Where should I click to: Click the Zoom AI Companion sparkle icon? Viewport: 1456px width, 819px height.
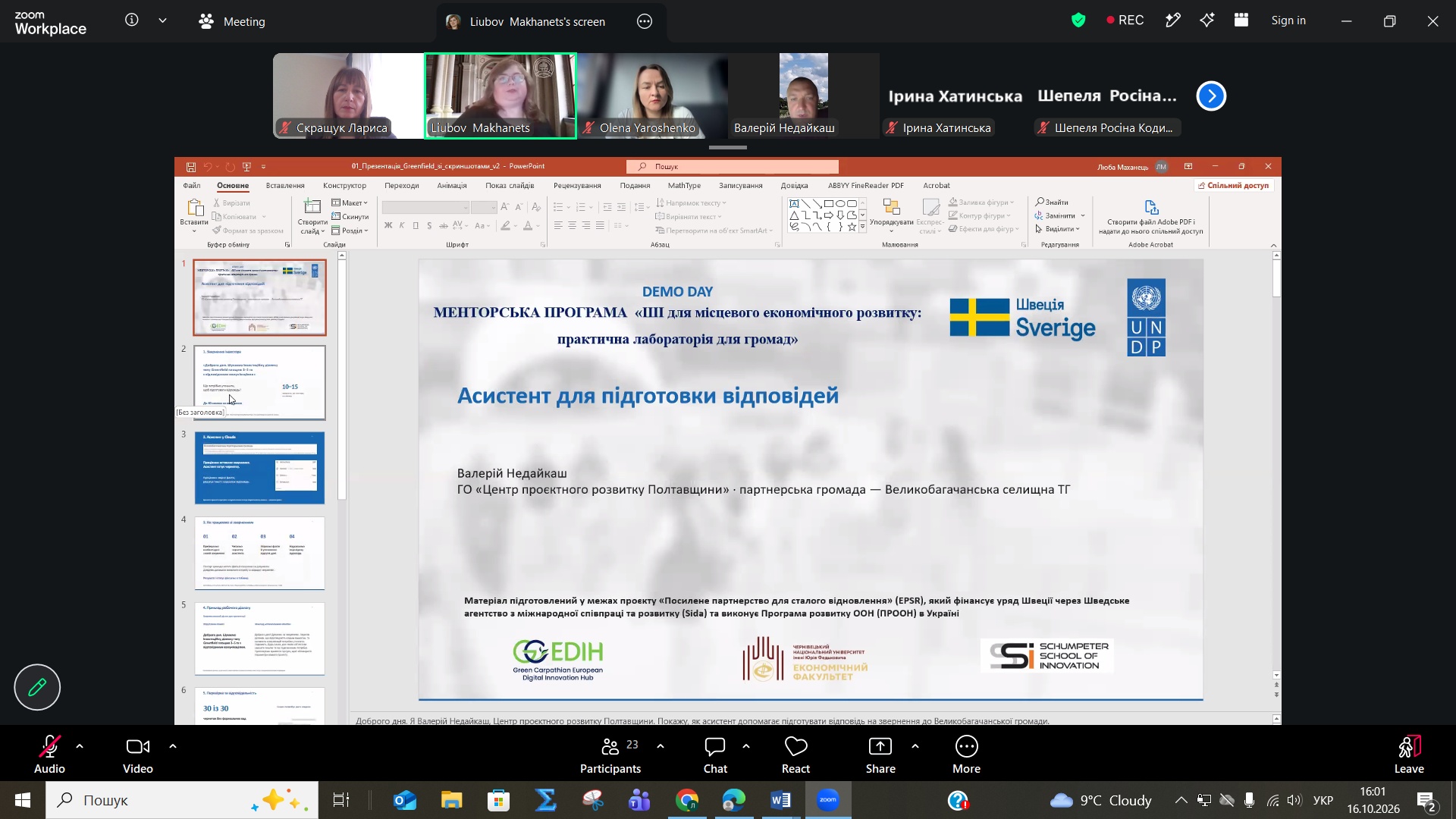pyautogui.click(x=1207, y=21)
